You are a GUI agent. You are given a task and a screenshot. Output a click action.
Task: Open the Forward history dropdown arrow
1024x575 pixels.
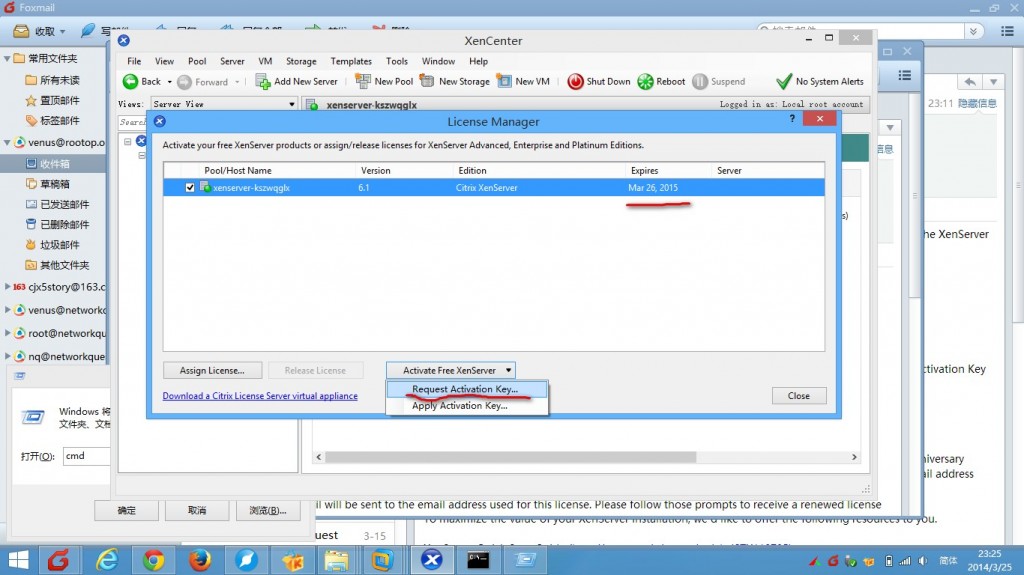tap(237, 82)
